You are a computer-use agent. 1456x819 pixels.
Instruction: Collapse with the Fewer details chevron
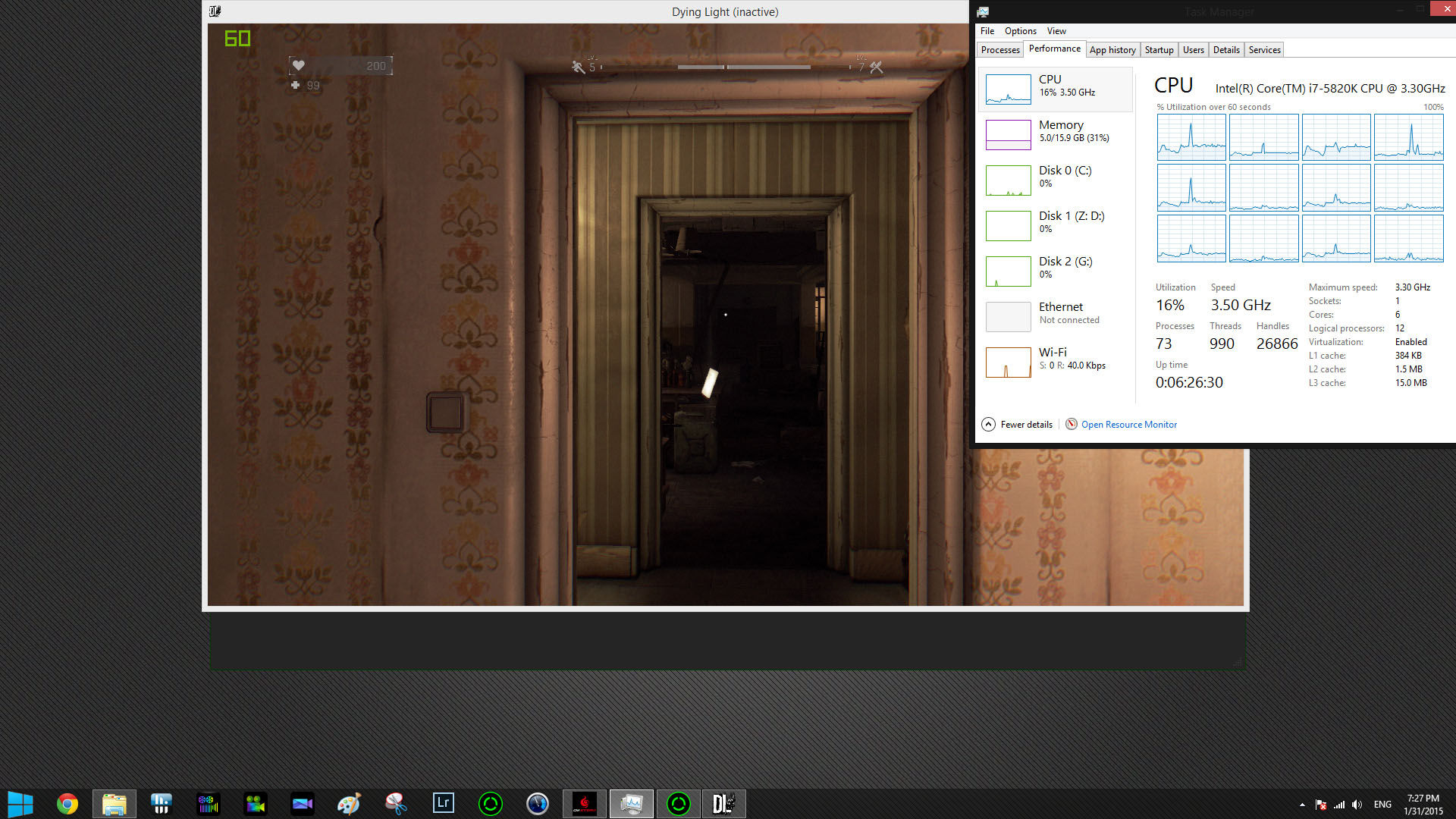tap(988, 425)
